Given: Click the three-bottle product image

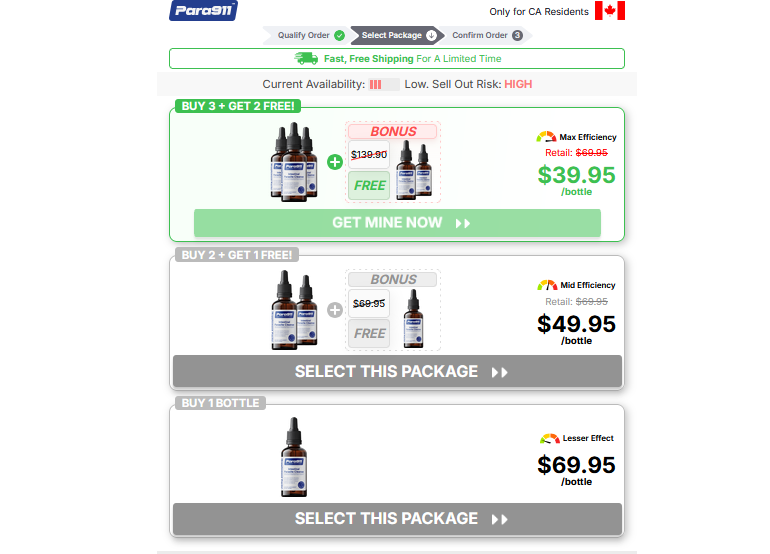Looking at the screenshot, I should (x=294, y=162).
